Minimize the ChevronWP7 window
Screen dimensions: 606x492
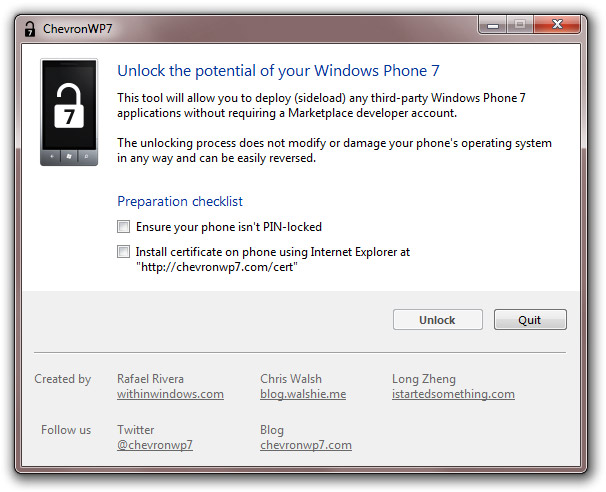click(x=493, y=25)
